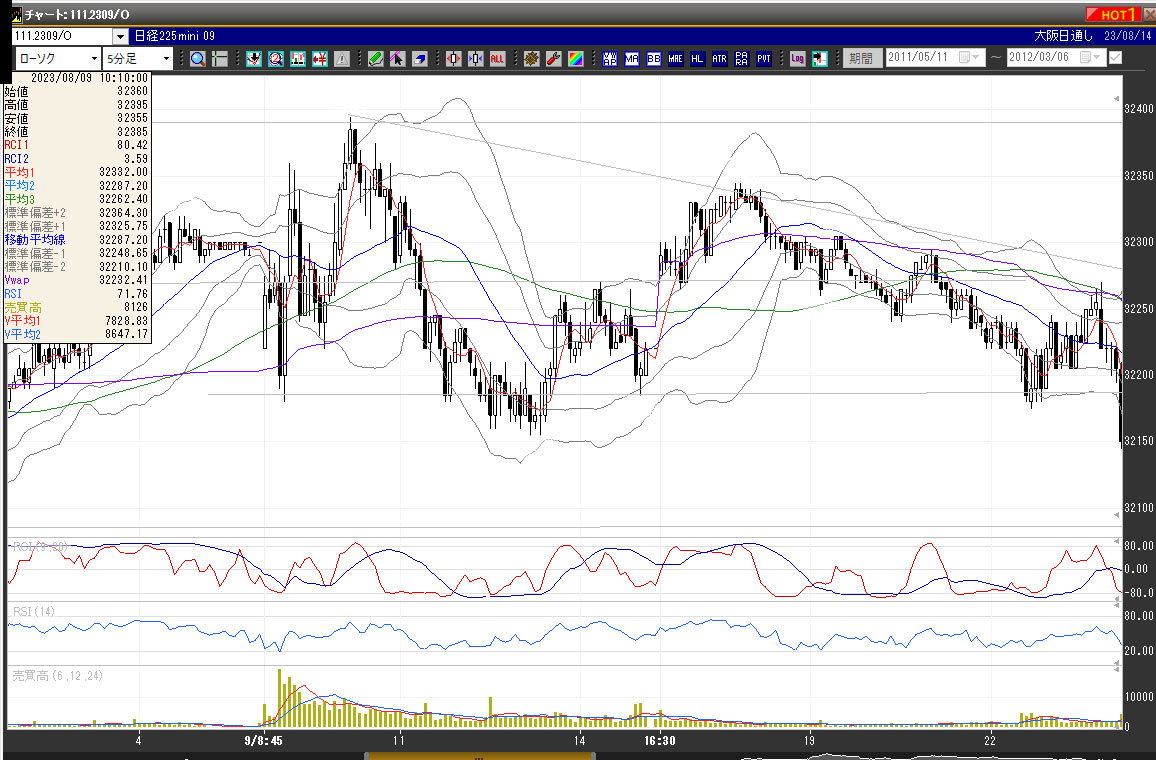
Task: Click the 32100 price axis label
Action: (x=1138, y=508)
